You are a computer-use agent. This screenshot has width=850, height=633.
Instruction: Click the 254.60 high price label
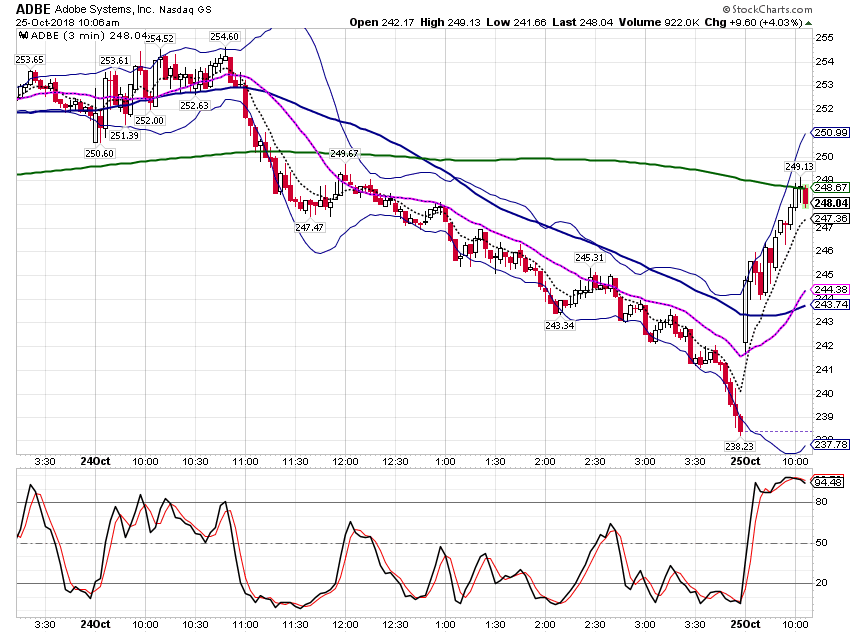pyautogui.click(x=224, y=36)
